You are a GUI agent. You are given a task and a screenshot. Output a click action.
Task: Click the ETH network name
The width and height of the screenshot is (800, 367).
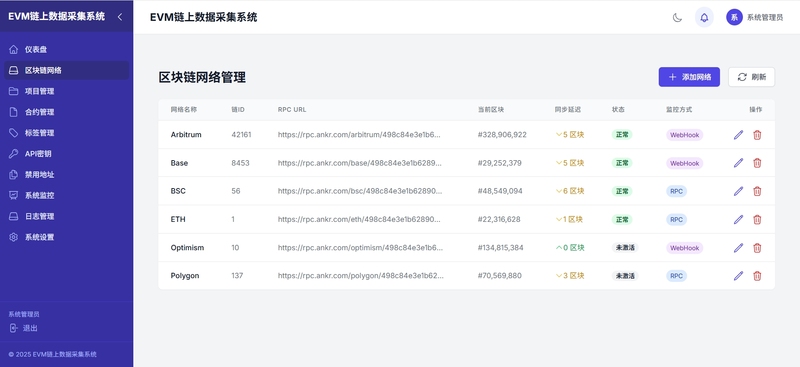coord(178,219)
